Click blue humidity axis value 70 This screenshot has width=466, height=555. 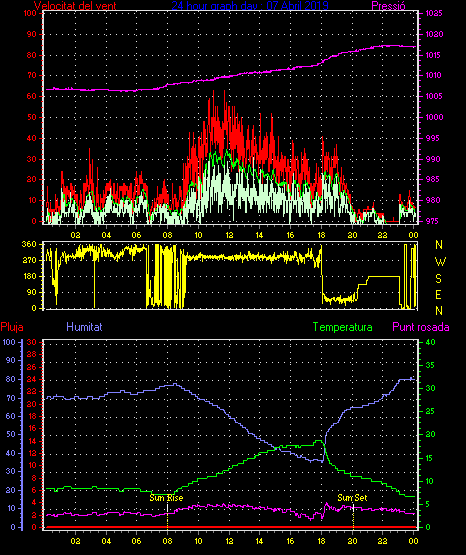point(11,399)
